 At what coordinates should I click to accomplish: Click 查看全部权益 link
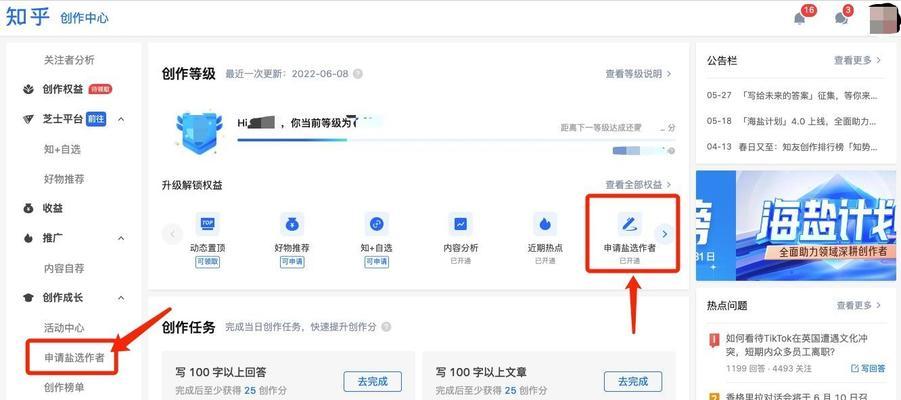(x=638, y=185)
